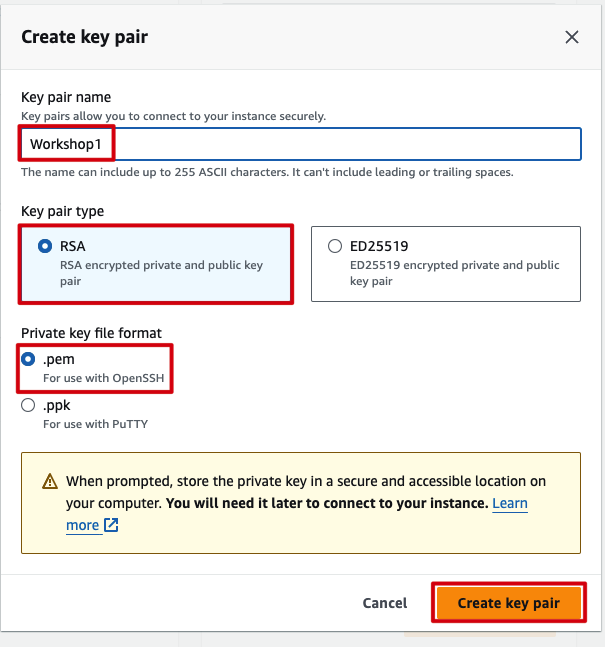Click the 'For use with PuTTY' text

94,424
